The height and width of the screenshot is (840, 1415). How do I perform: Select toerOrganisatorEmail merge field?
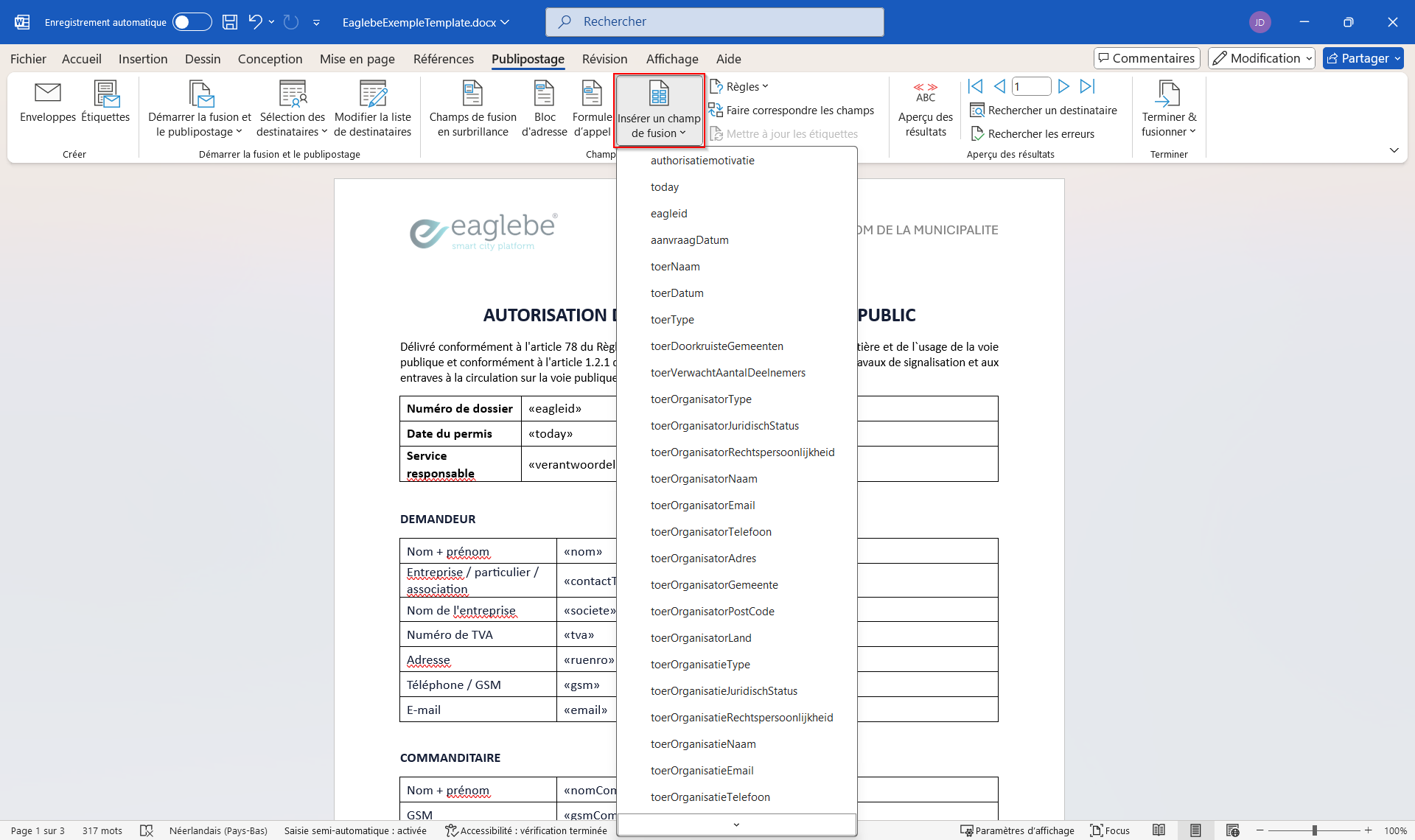point(702,505)
